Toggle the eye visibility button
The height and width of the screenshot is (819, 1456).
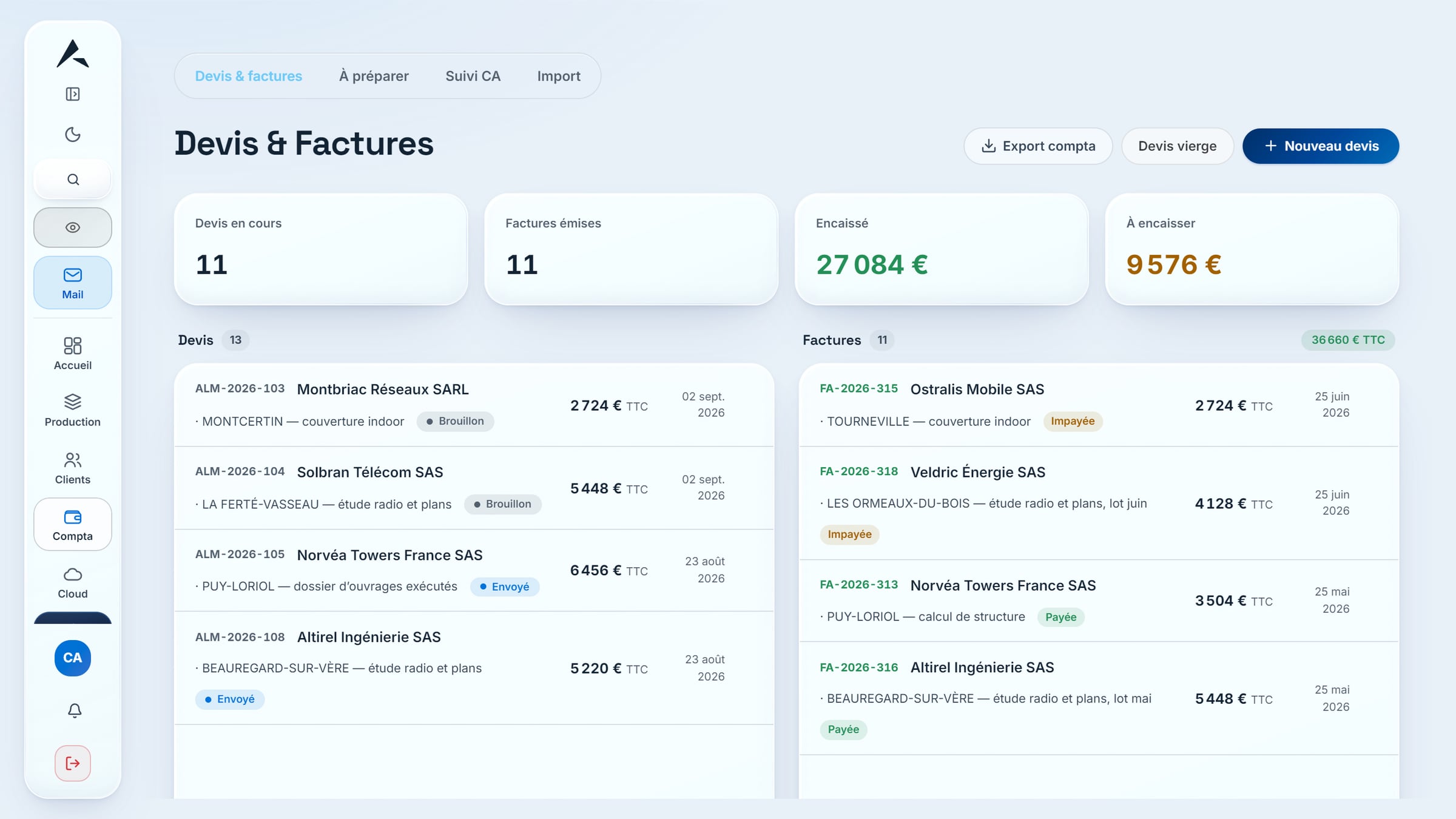(x=73, y=227)
